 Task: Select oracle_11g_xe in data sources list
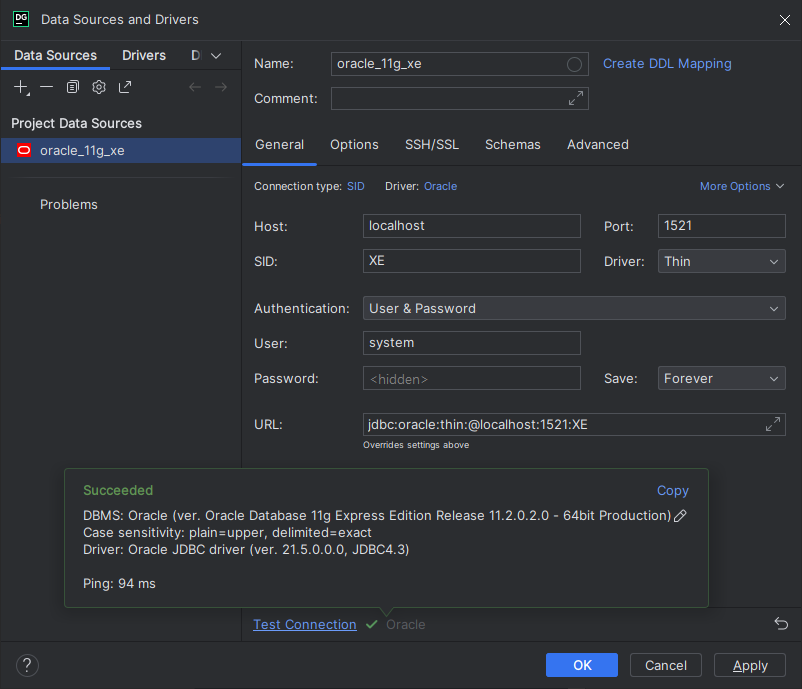[x=121, y=150]
